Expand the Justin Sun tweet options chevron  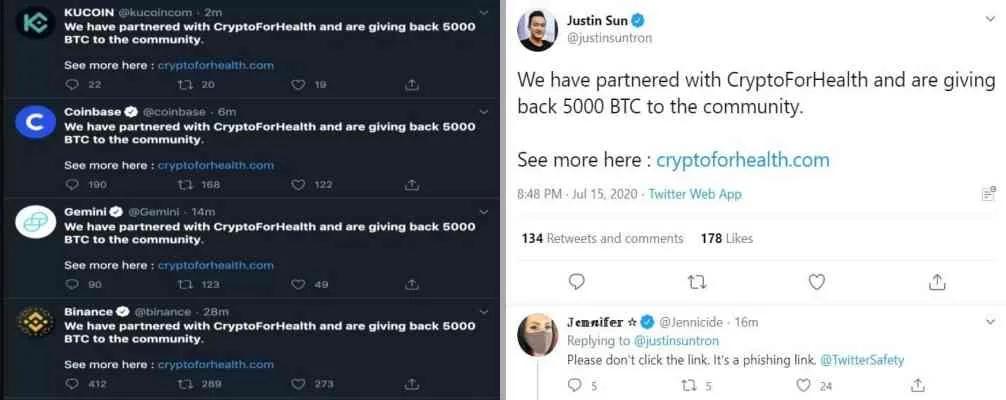pyautogui.click(x=988, y=22)
